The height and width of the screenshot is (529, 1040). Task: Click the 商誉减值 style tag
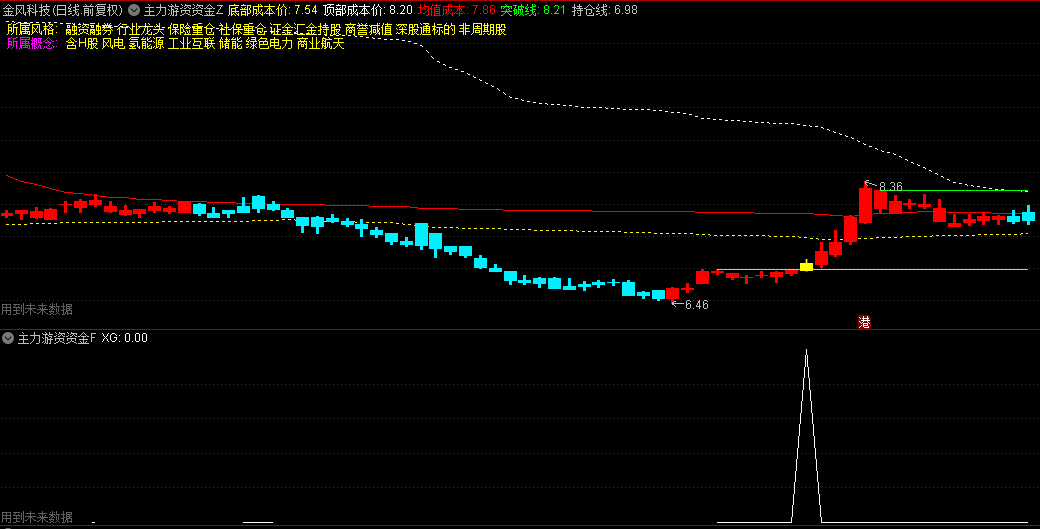coord(368,30)
